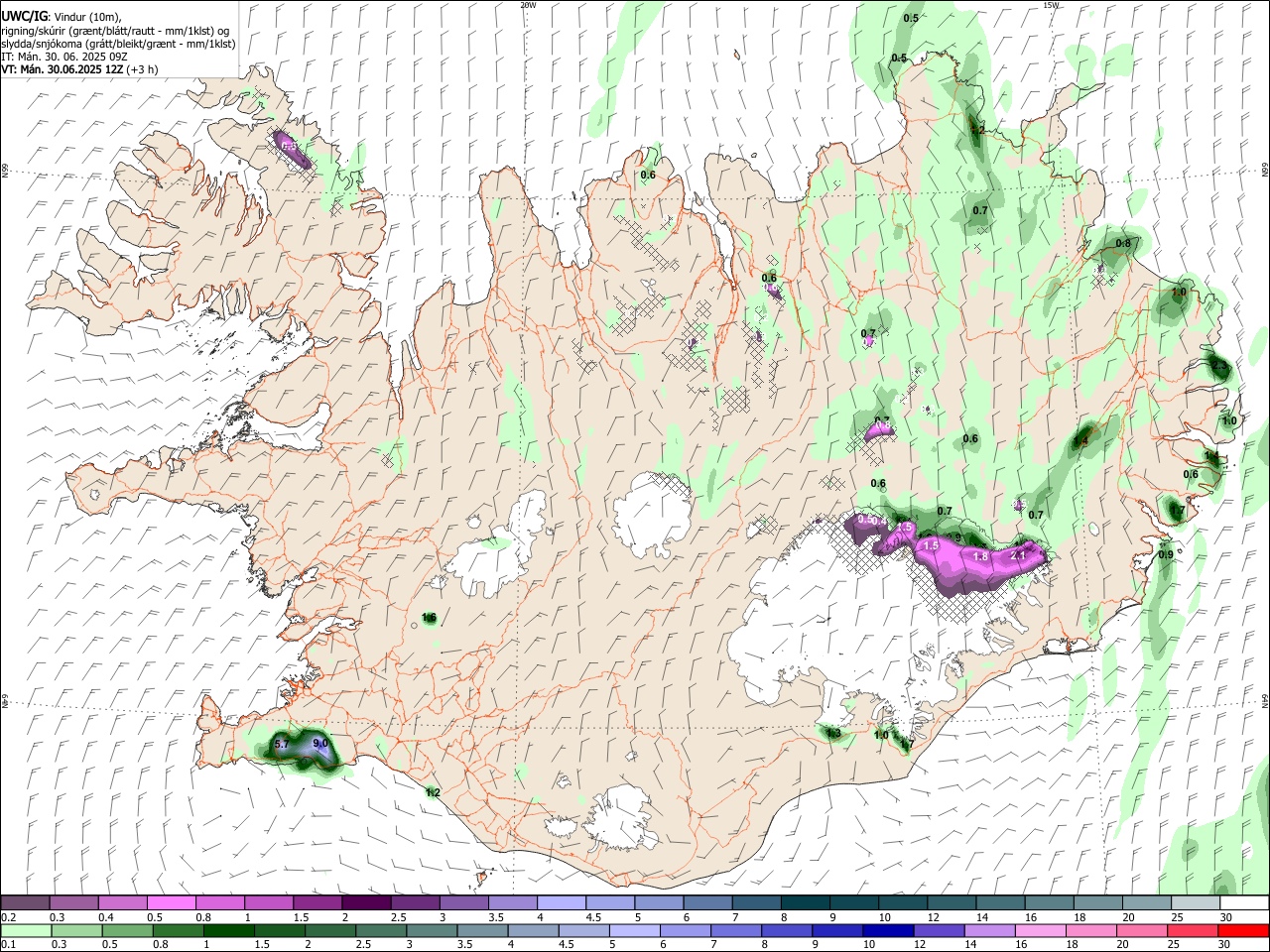
Task: Click the 9.0 precipitation value on map
Action: pos(320,743)
